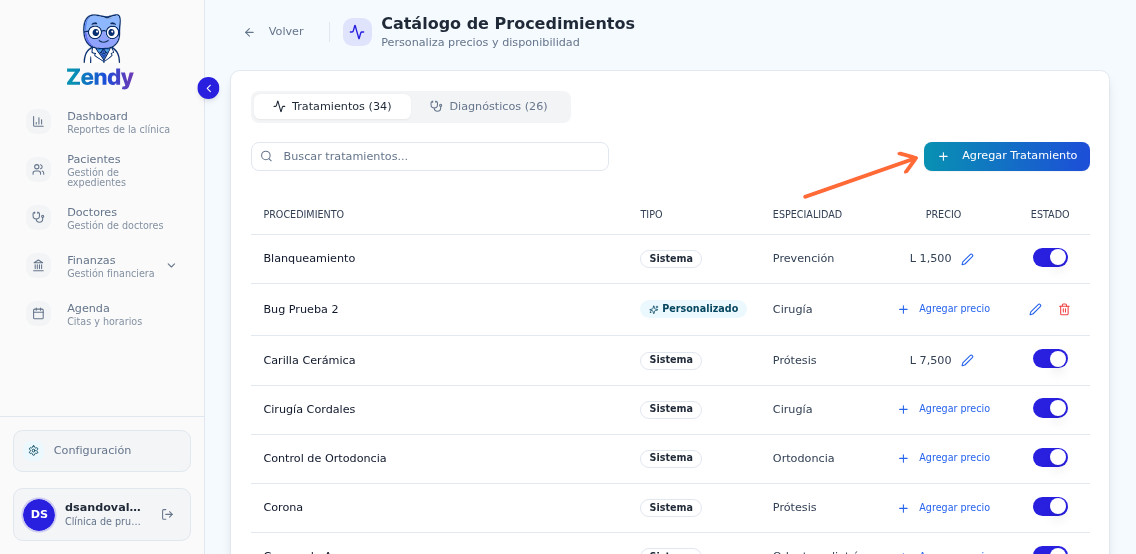Toggle Carilla Cerámica status switch
The image size is (1136, 554).
(x=1051, y=359)
